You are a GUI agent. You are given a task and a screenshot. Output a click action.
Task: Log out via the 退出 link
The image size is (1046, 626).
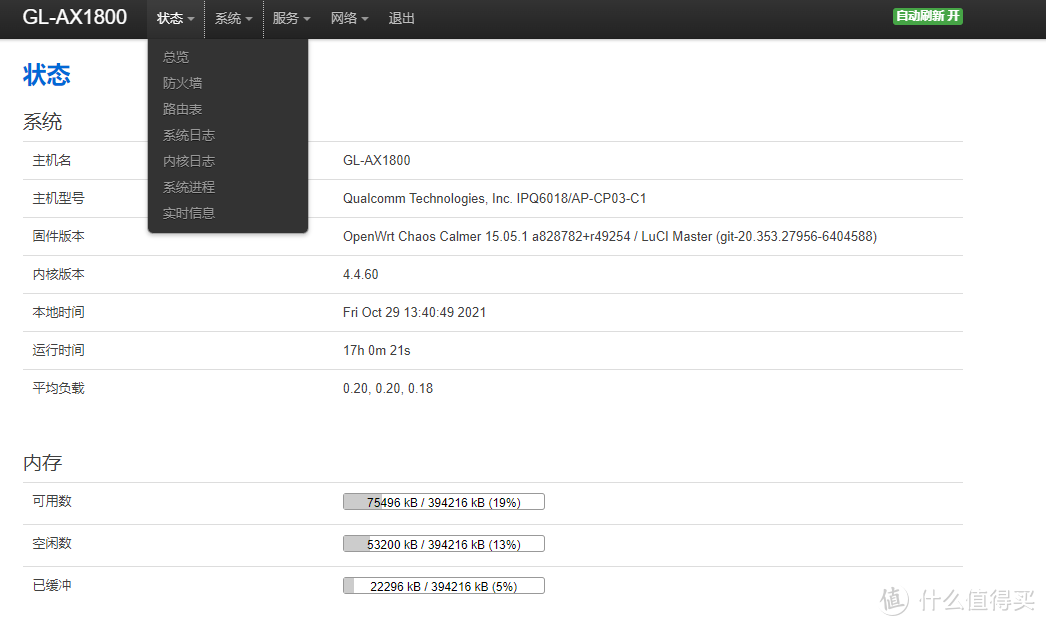[x=401, y=18]
